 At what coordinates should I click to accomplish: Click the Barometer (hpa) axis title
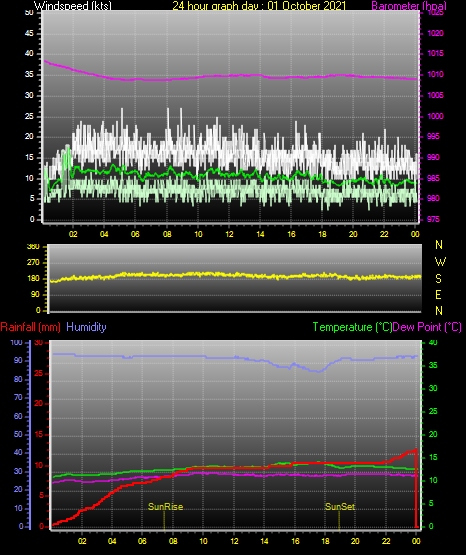[x=409, y=6]
